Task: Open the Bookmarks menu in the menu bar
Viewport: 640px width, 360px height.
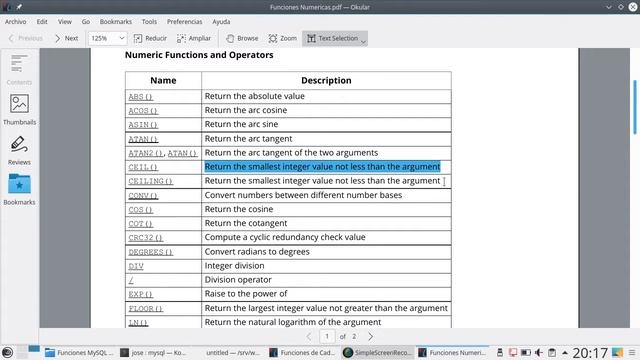Action: click(116, 22)
